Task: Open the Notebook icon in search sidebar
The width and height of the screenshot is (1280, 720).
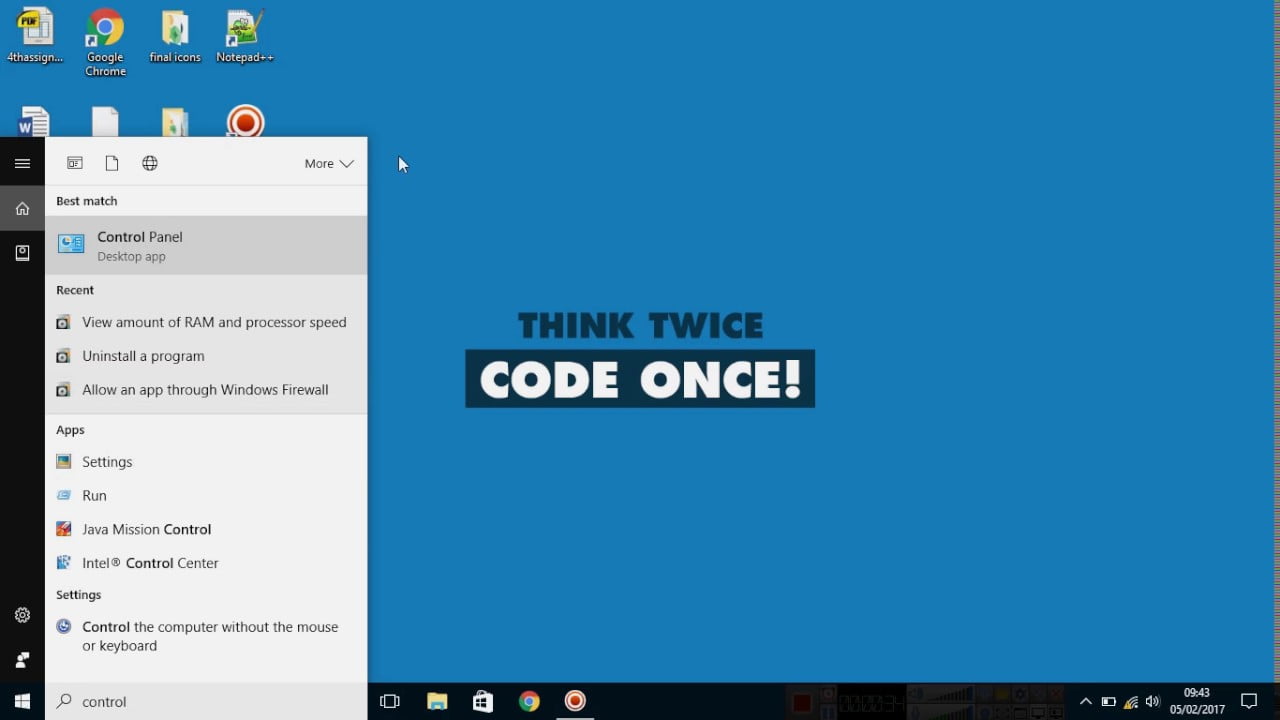Action: 22,254
